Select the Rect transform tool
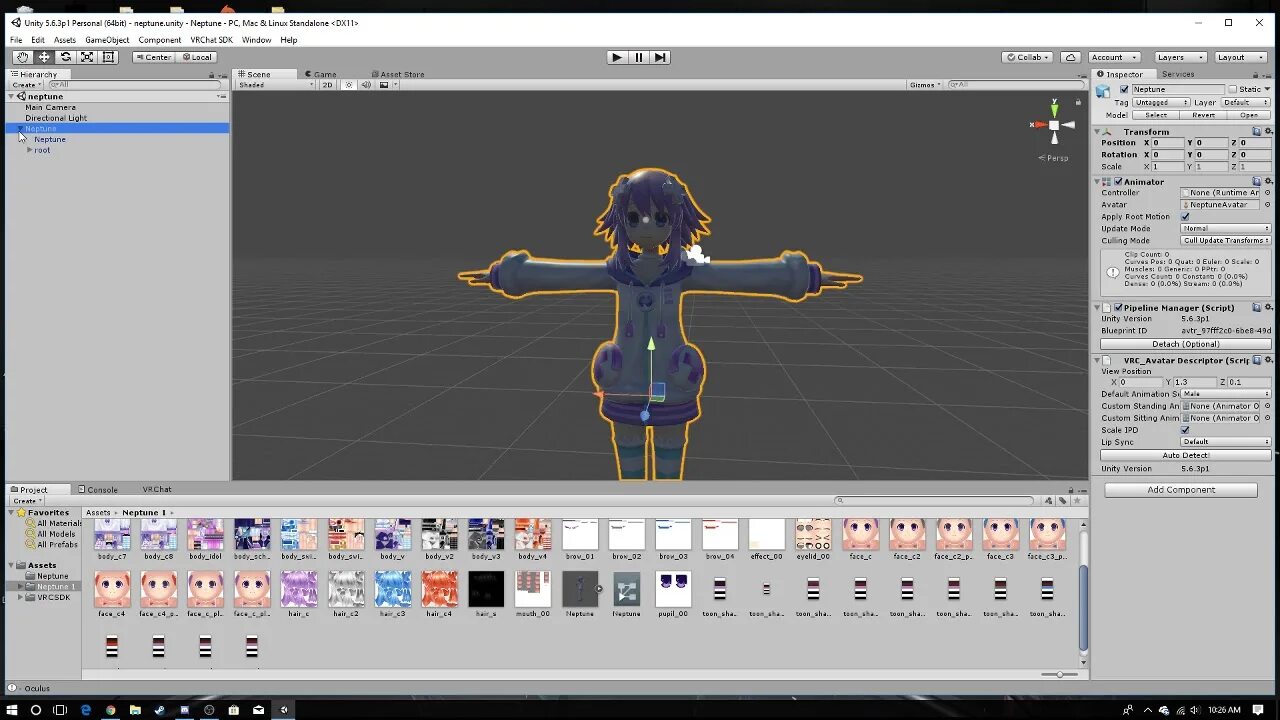 tap(109, 57)
